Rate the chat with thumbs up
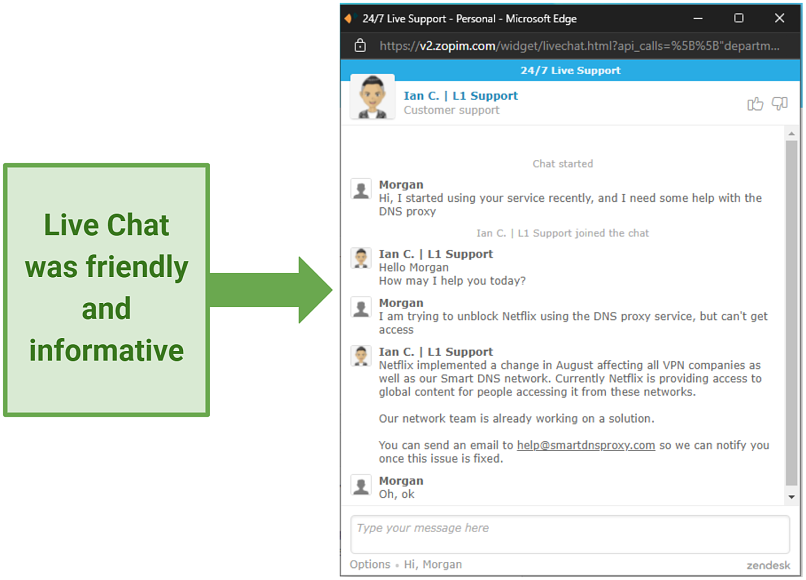Viewport: 806px width, 580px height. click(x=755, y=104)
